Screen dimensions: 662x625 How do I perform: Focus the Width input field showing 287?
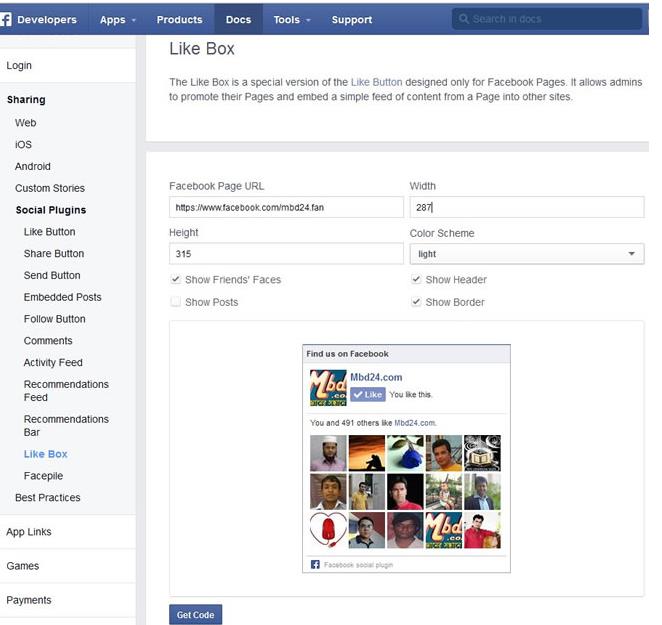[x=527, y=207]
